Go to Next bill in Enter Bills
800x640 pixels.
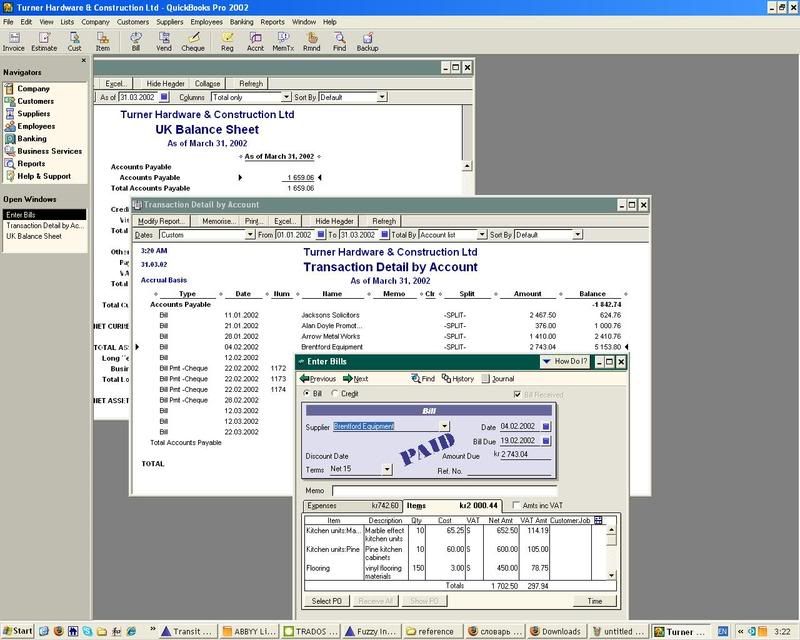(356, 379)
